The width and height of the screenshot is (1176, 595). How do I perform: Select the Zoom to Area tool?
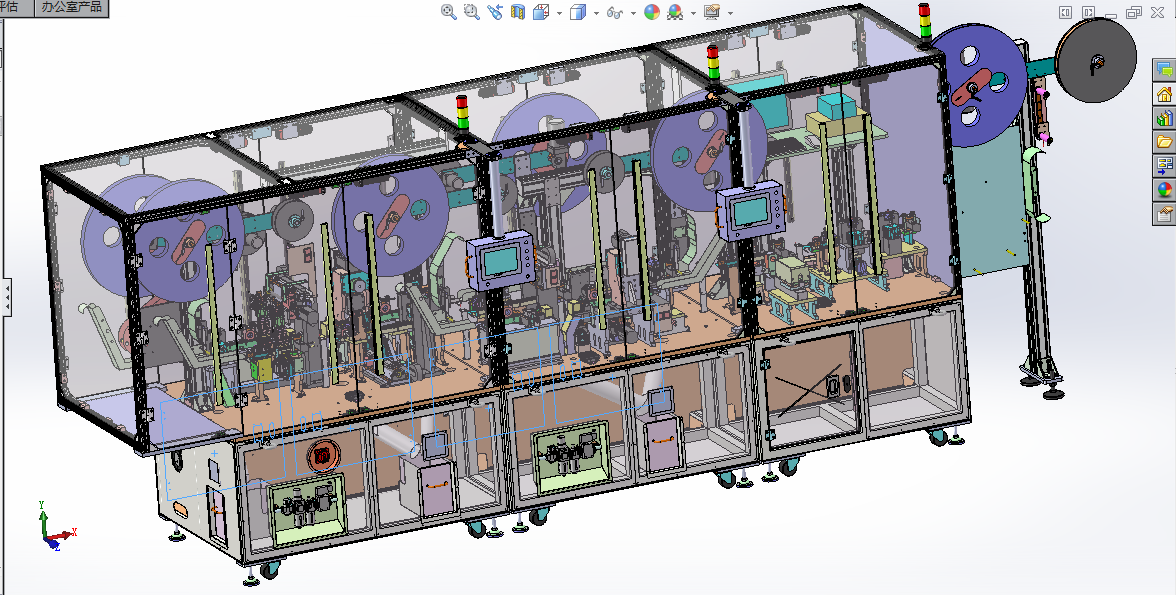click(x=471, y=12)
